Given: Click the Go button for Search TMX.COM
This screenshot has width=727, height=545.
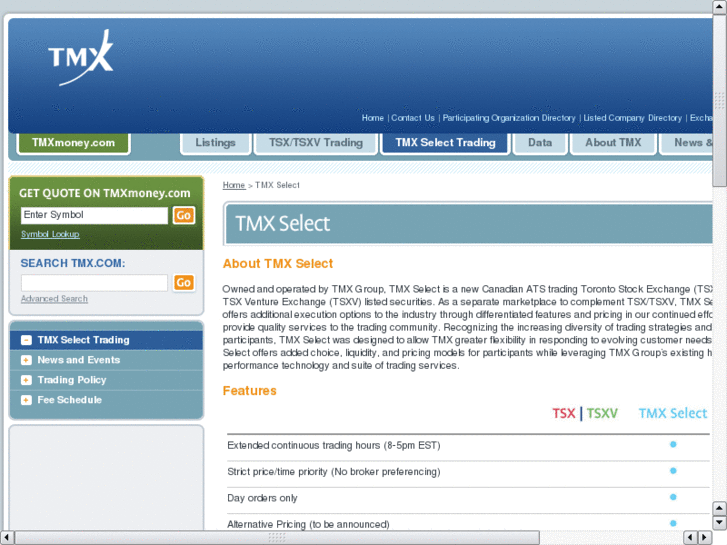Looking at the screenshot, I should (184, 282).
